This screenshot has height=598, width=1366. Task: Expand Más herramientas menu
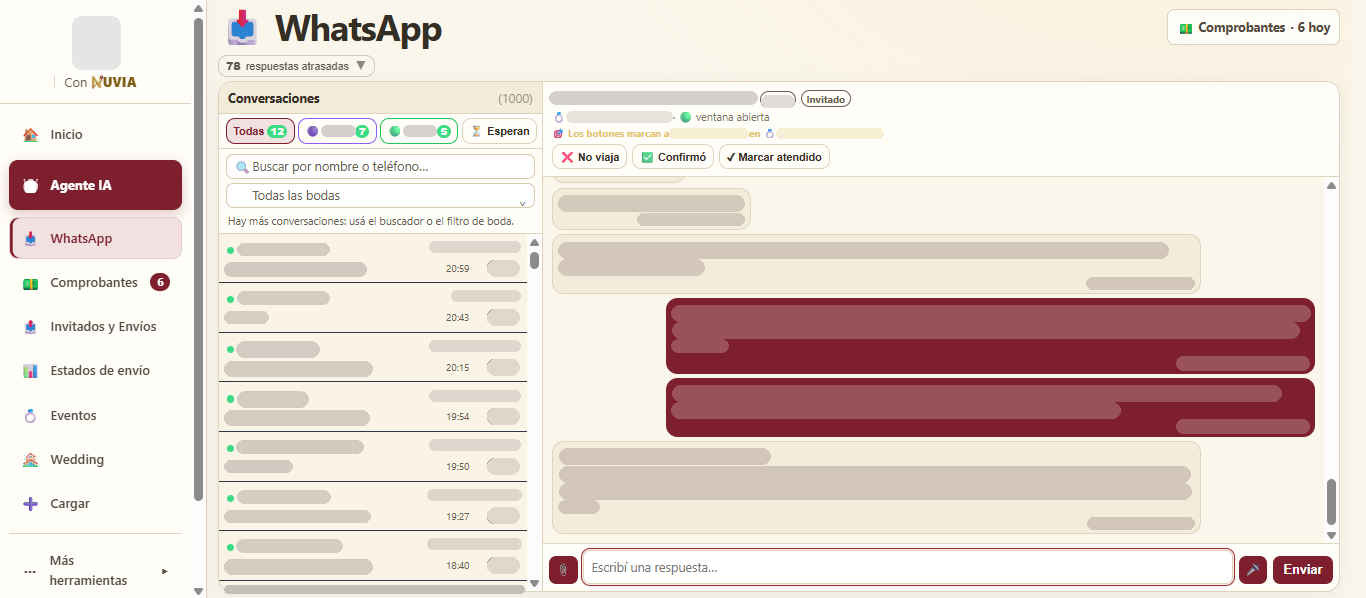click(x=95, y=571)
